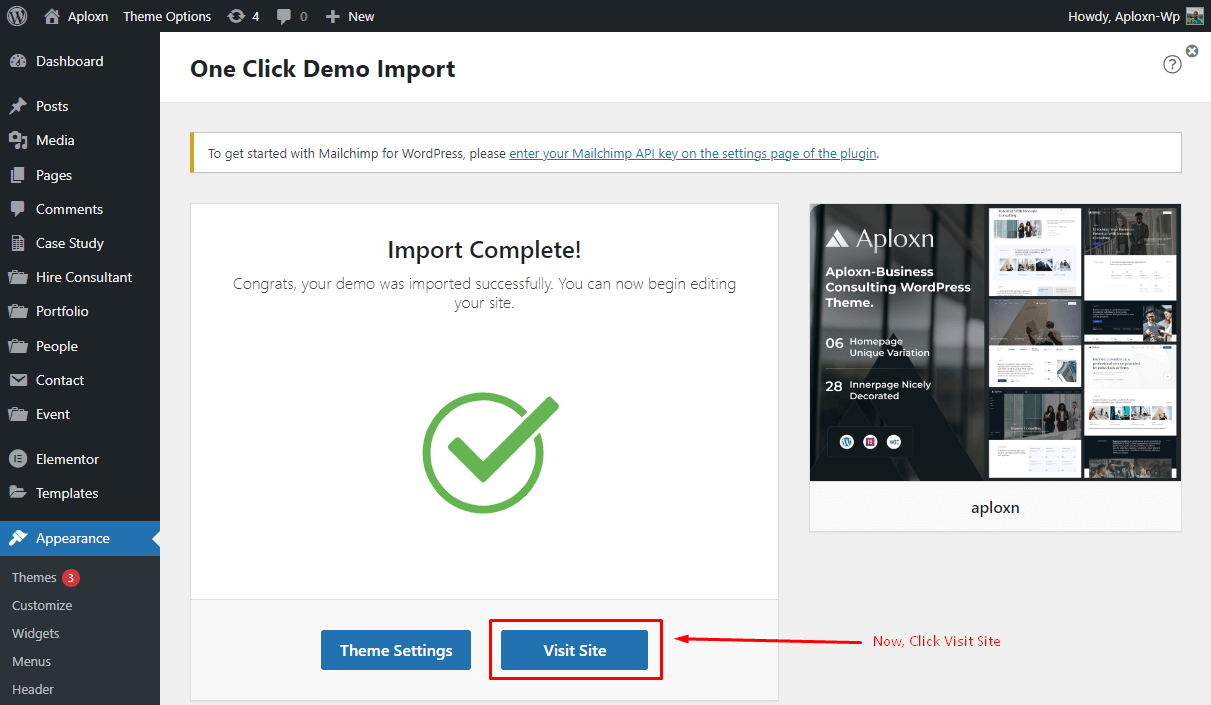The width and height of the screenshot is (1211, 705).
Task: Click the Posts pushpin icon
Action: click(18, 106)
